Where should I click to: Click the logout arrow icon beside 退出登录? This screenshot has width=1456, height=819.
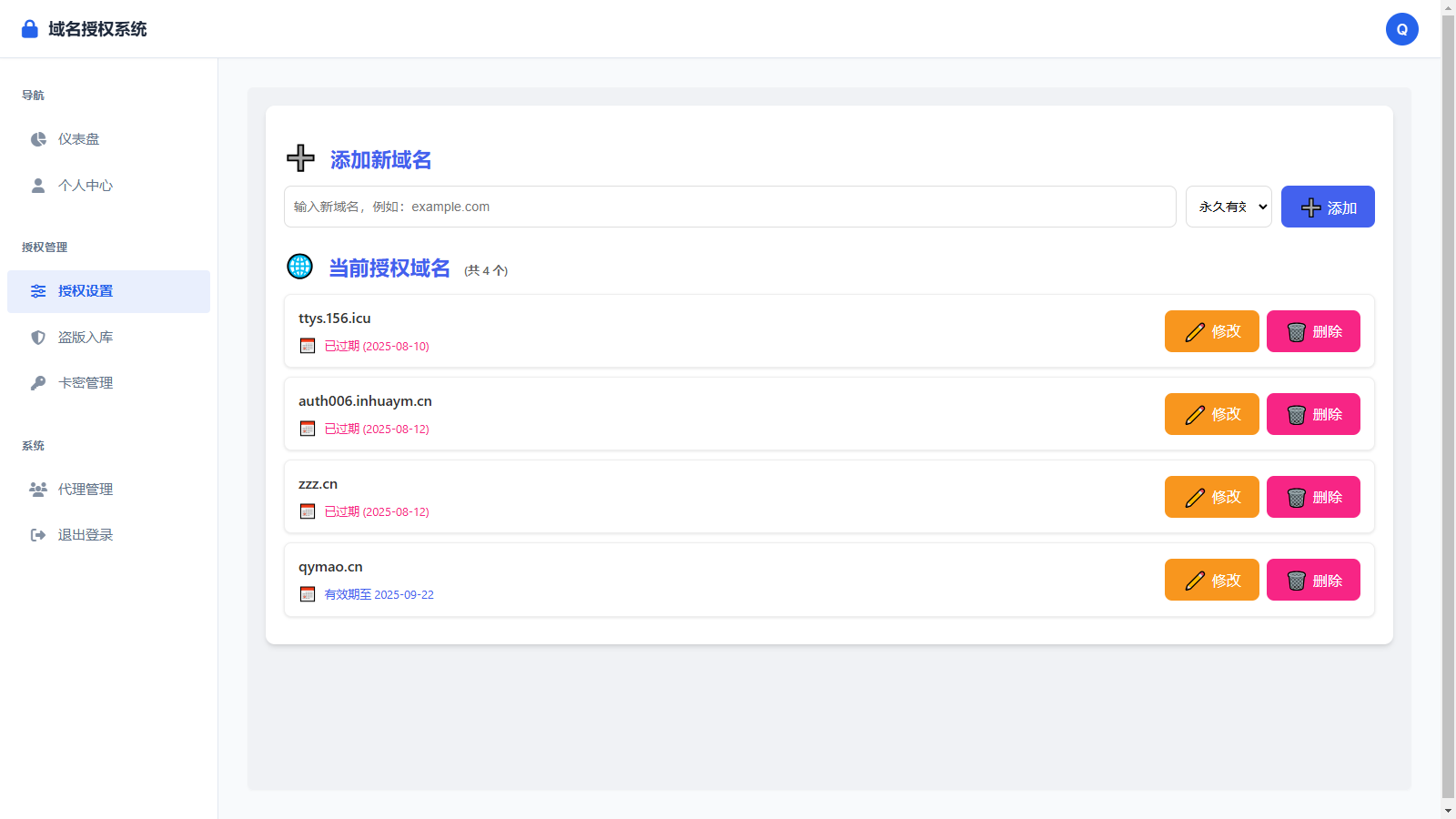[37, 534]
